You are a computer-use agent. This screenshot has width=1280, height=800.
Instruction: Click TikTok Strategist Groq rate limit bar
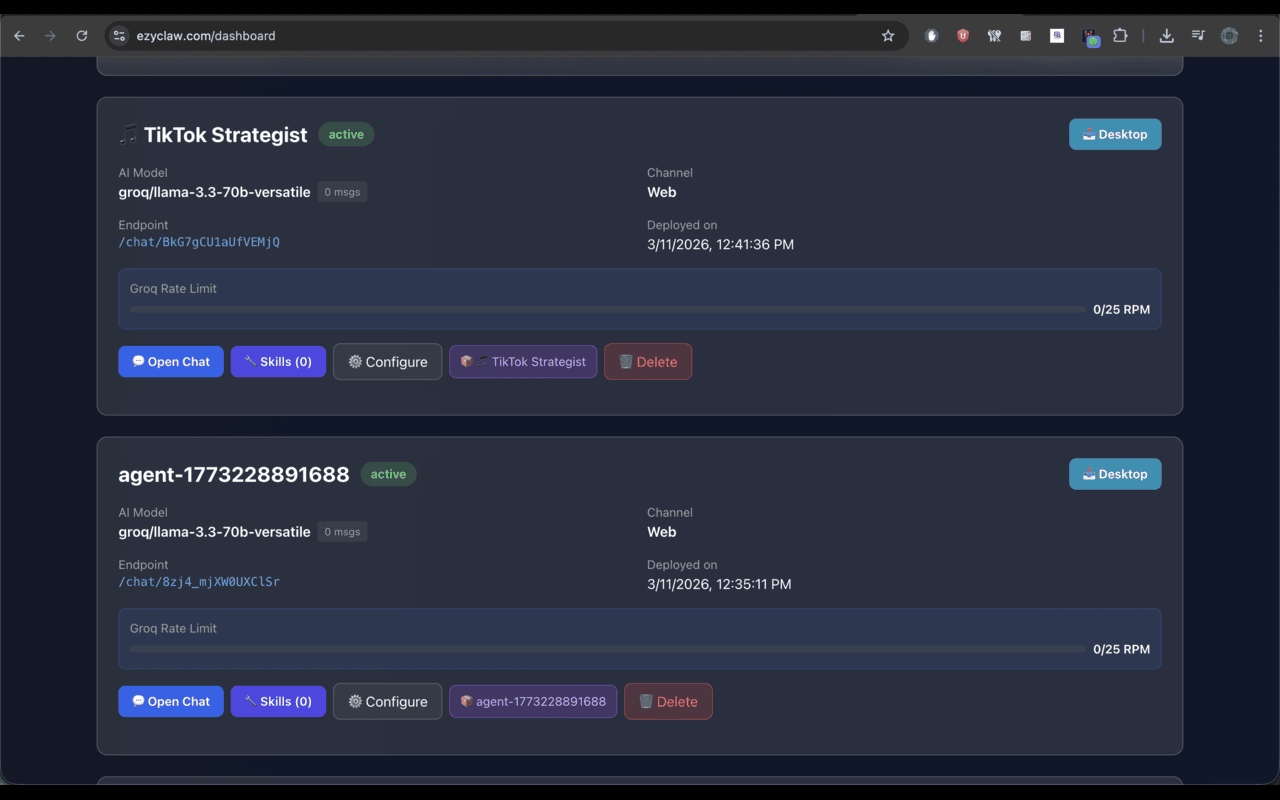[x=607, y=310]
